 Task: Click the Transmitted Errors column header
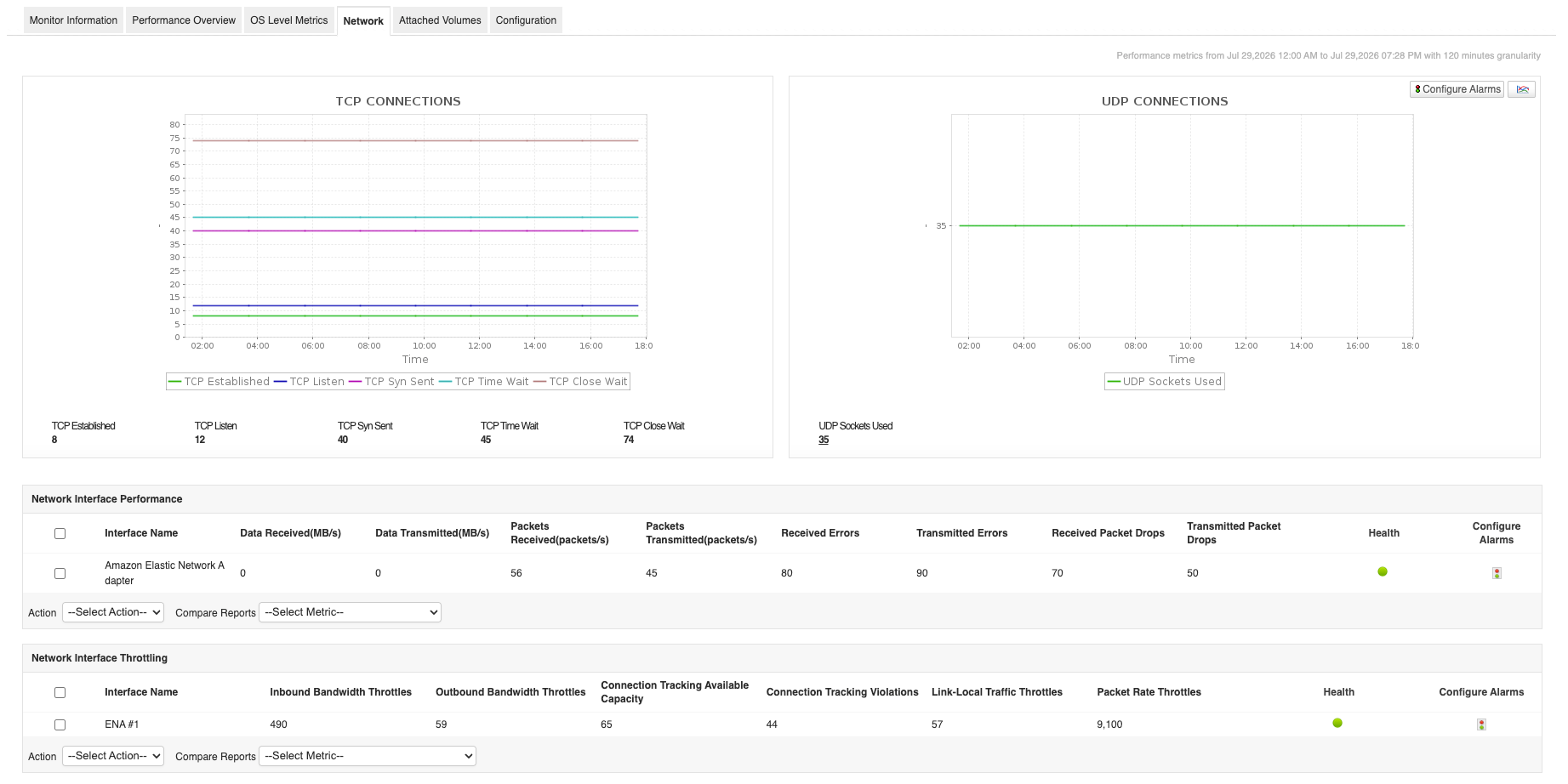point(961,533)
